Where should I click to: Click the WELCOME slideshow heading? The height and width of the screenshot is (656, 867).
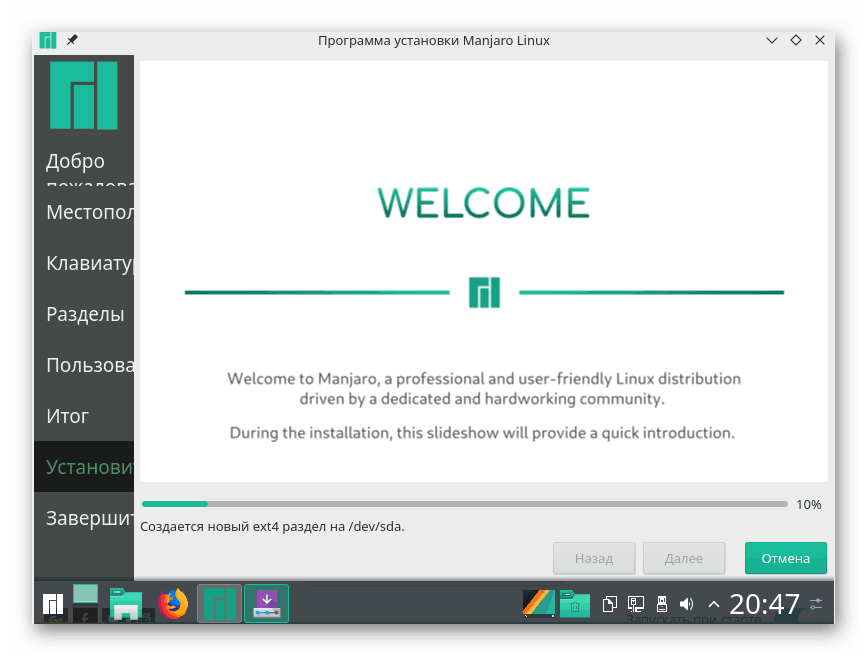tap(484, 203)
